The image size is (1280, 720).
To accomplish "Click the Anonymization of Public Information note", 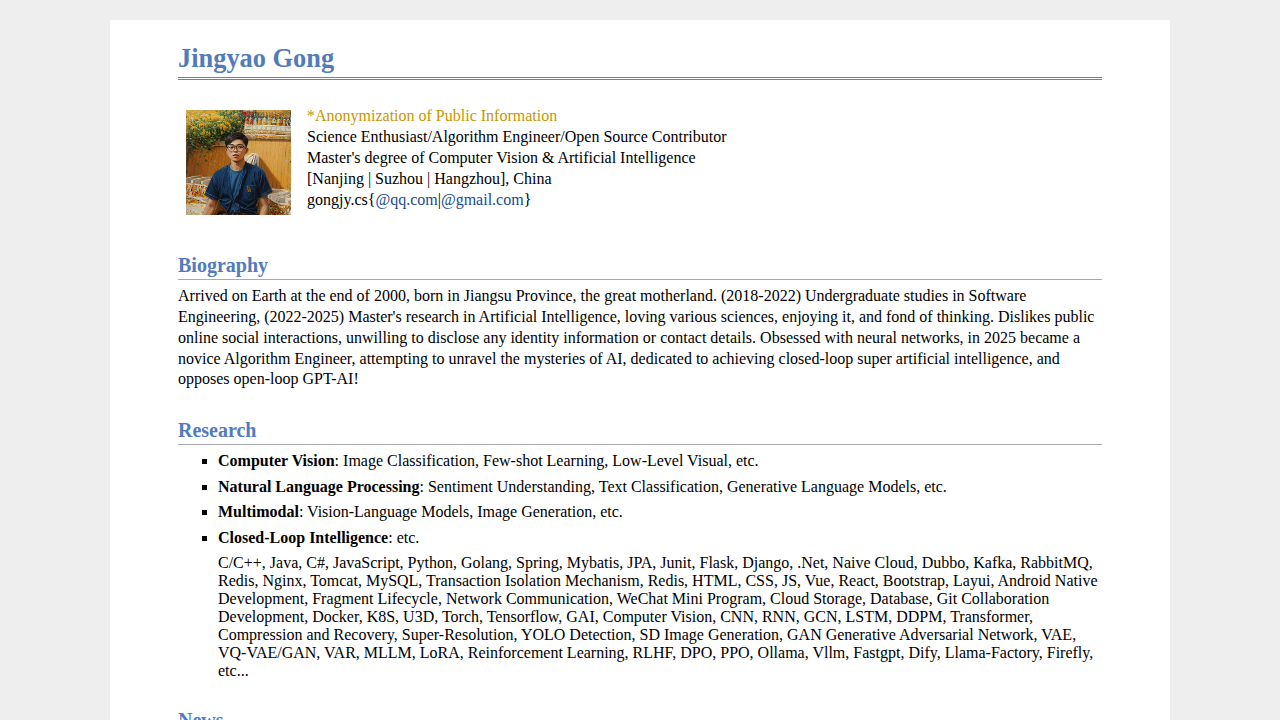I will click(432, 116).
